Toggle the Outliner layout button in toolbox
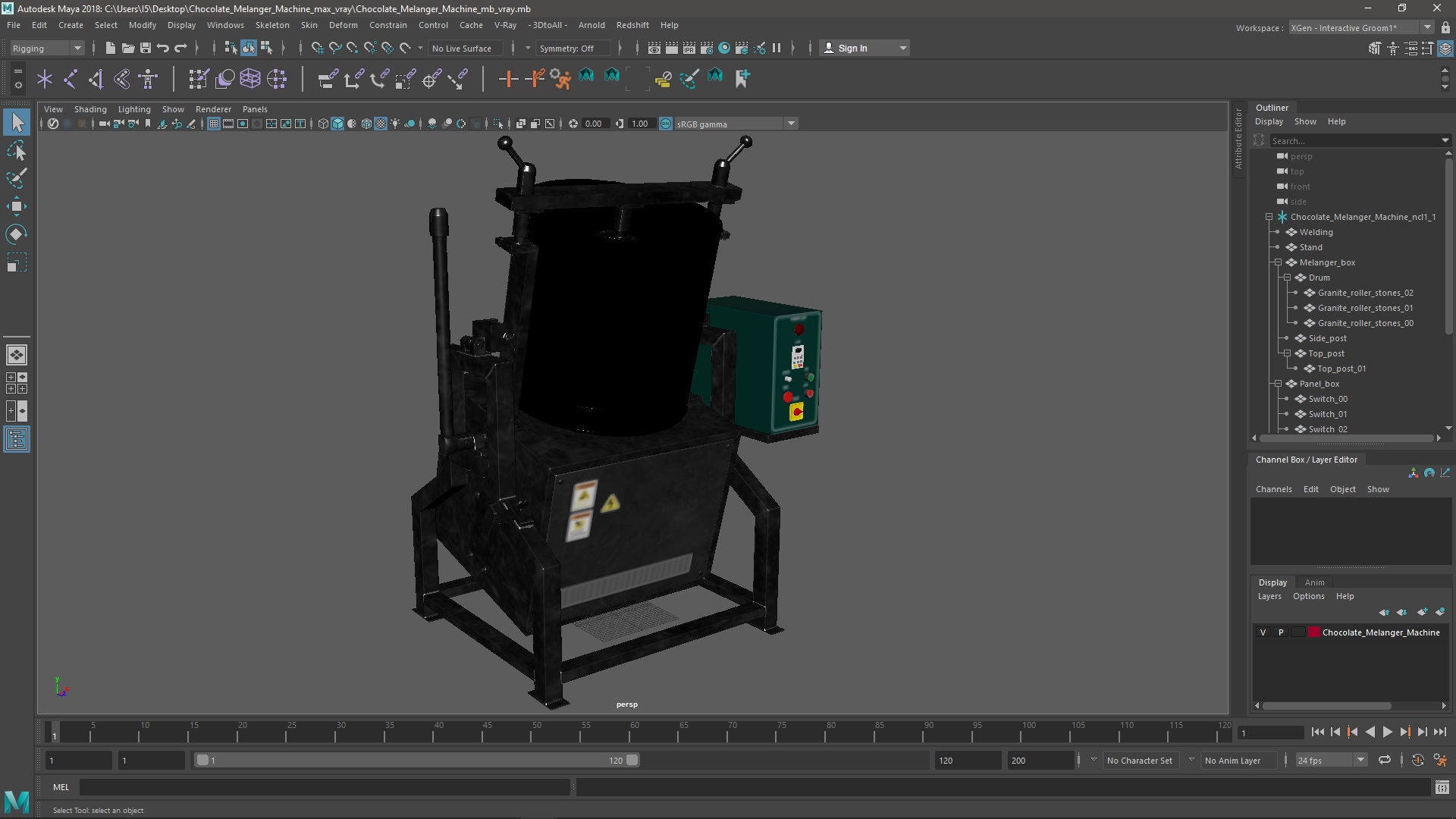1456x819 pixels. [17, 439]
